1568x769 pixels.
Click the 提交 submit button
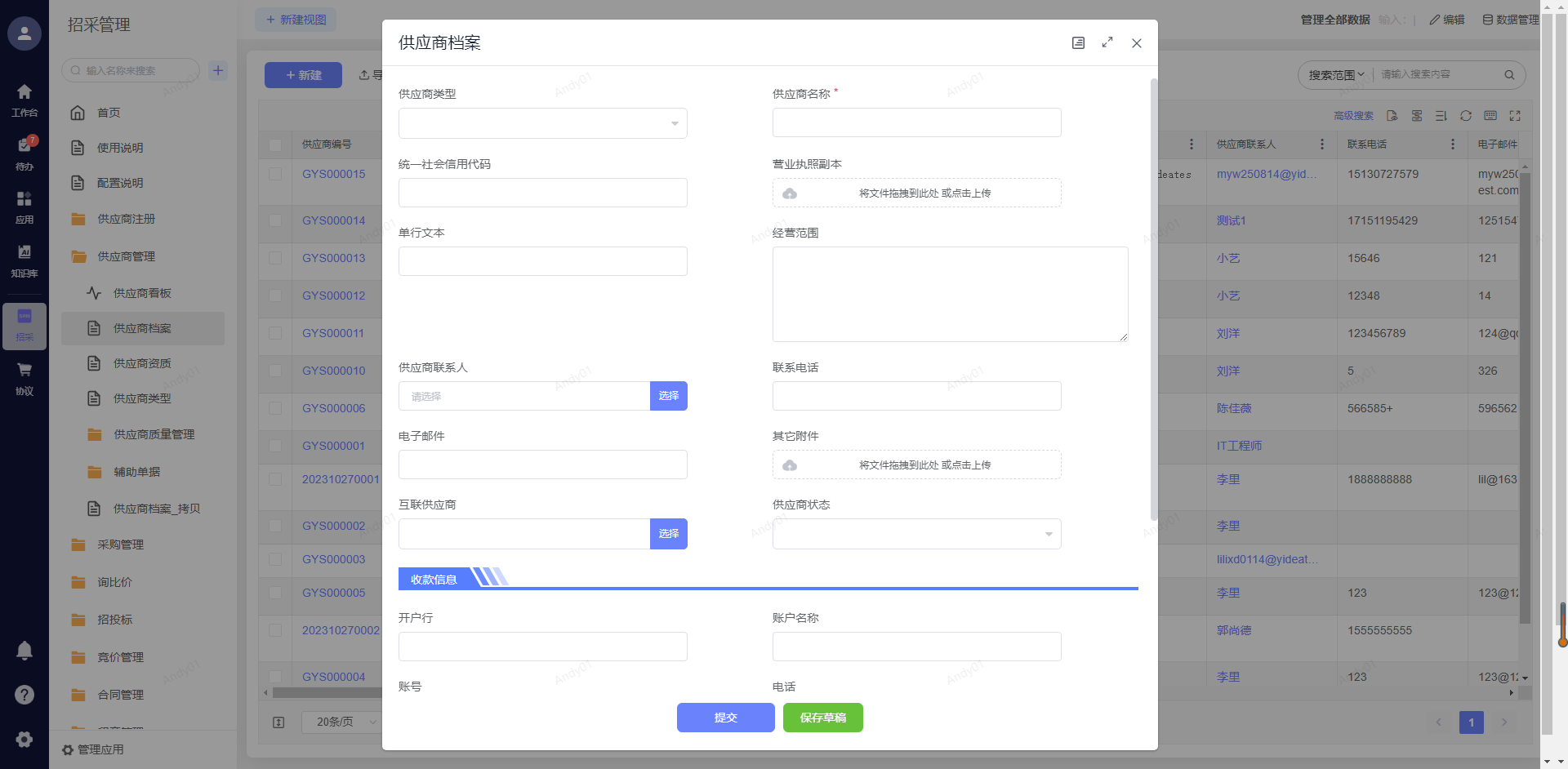[x=725, y=718]
